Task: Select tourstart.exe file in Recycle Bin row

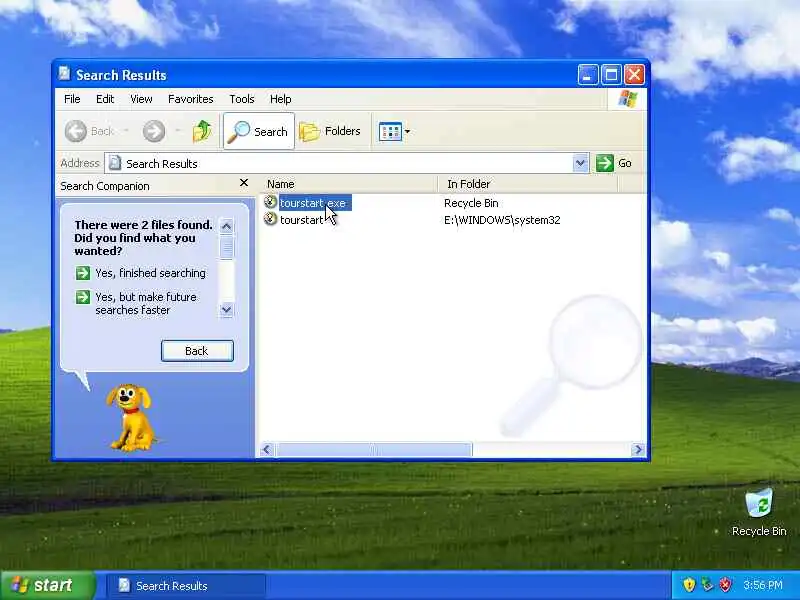Action: pyautogui.click(x=315, y=203)
